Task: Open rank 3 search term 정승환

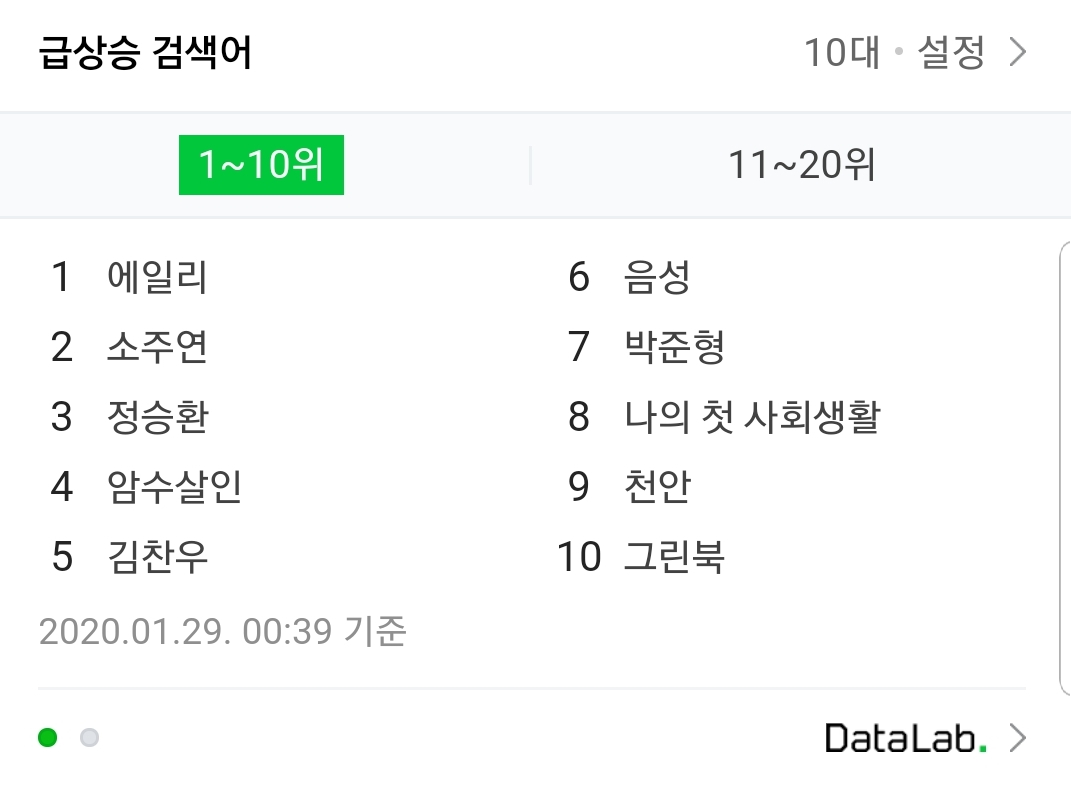Action: pos(157,417)
